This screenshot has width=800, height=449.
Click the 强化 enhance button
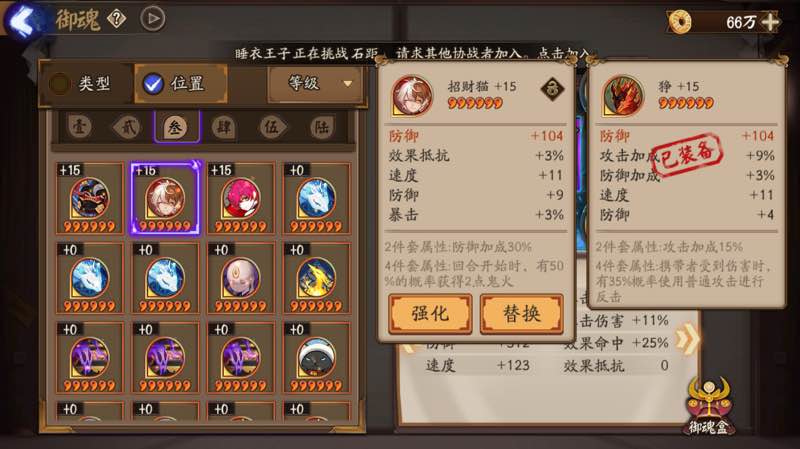[x=430, y=314]
